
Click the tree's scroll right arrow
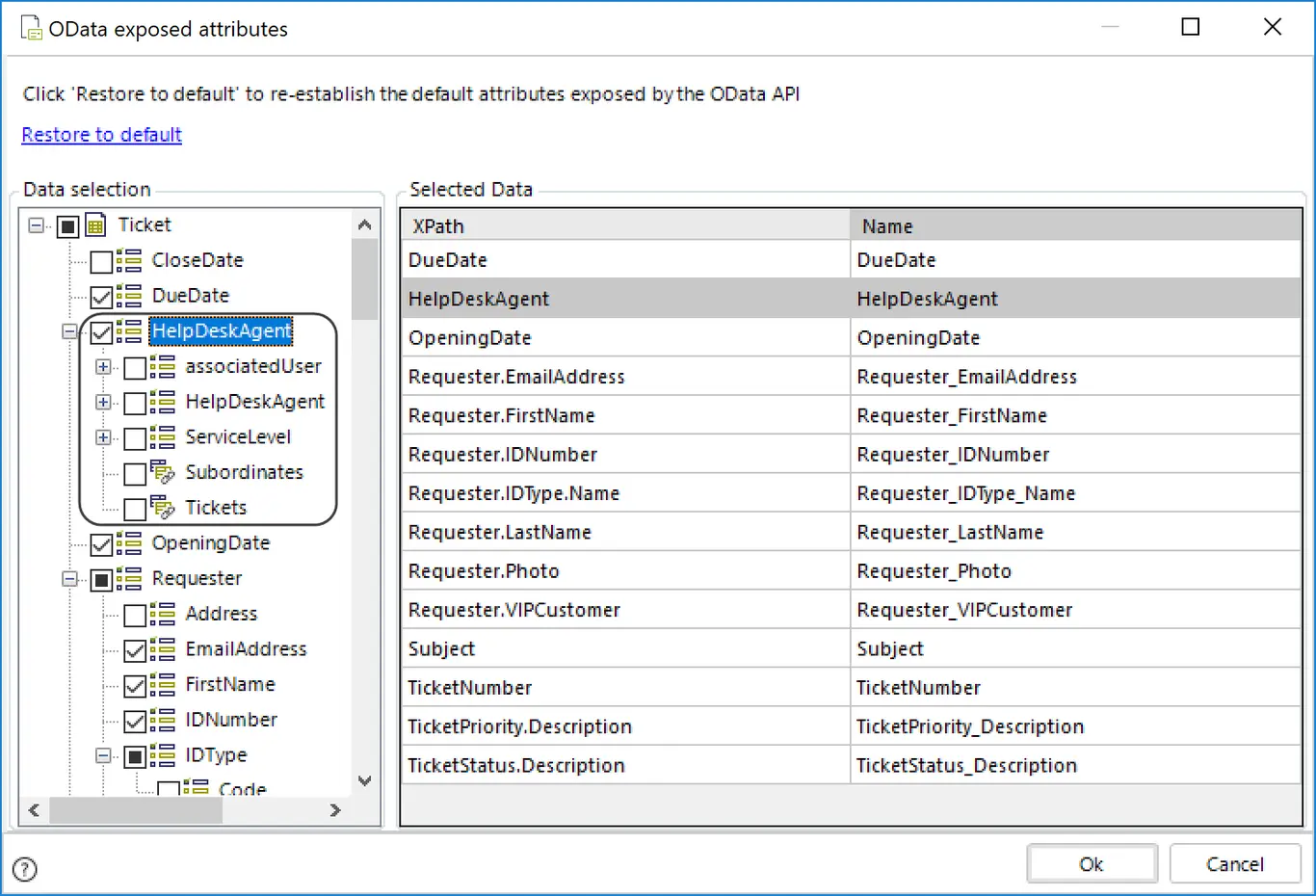coord(335,810)
